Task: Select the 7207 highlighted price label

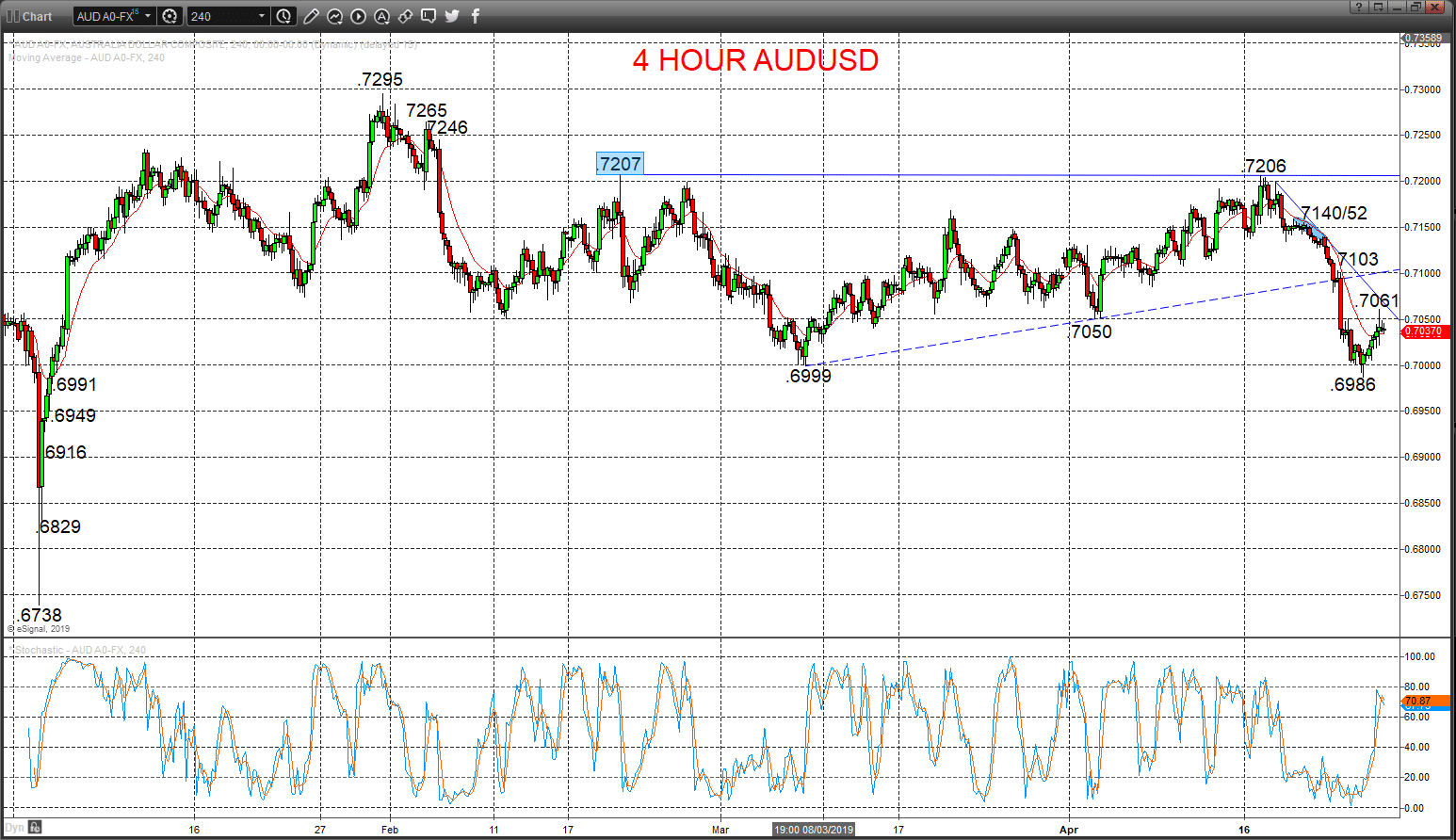Action: (x=620, y=164)
